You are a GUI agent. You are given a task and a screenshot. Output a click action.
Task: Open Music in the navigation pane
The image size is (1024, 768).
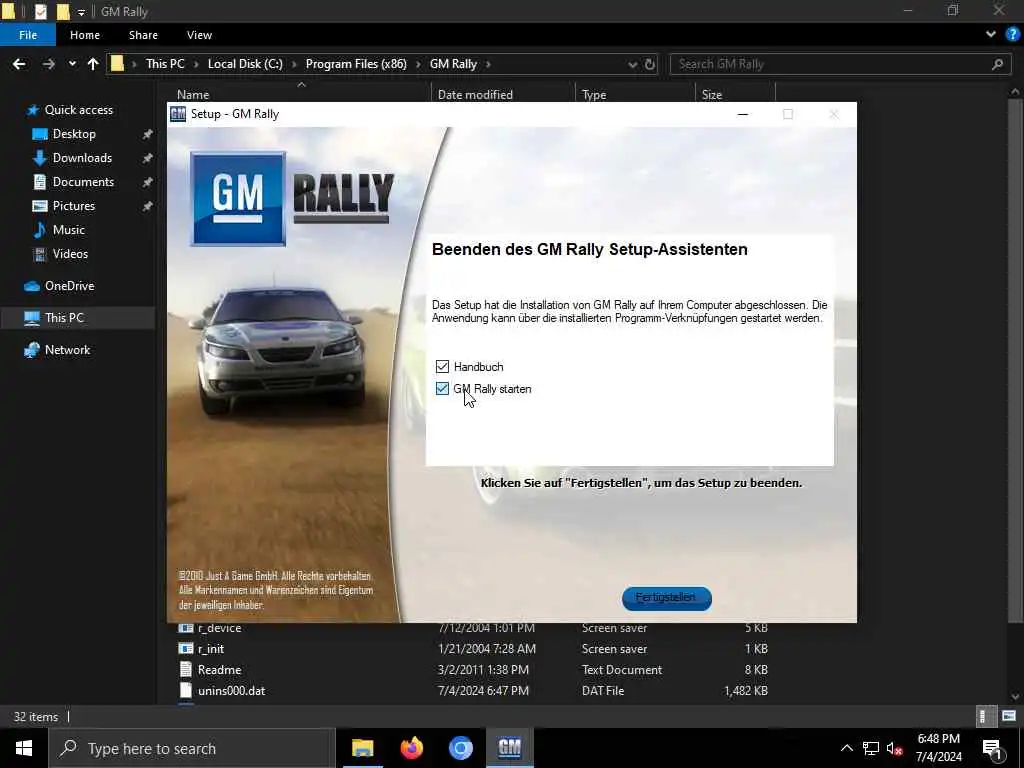(x=69, y=230)
